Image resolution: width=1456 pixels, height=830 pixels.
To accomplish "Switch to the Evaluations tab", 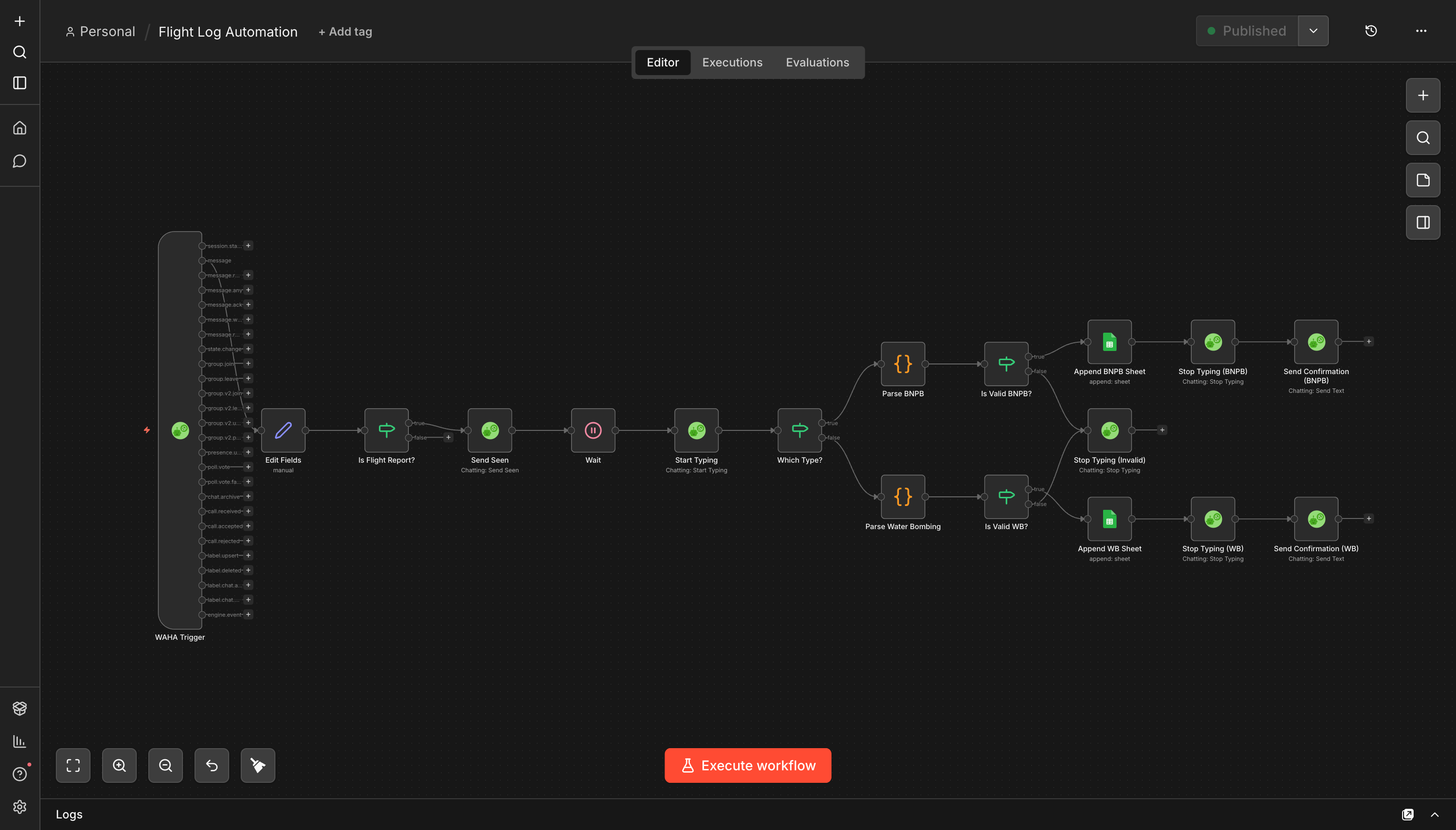I will point(817,63).
